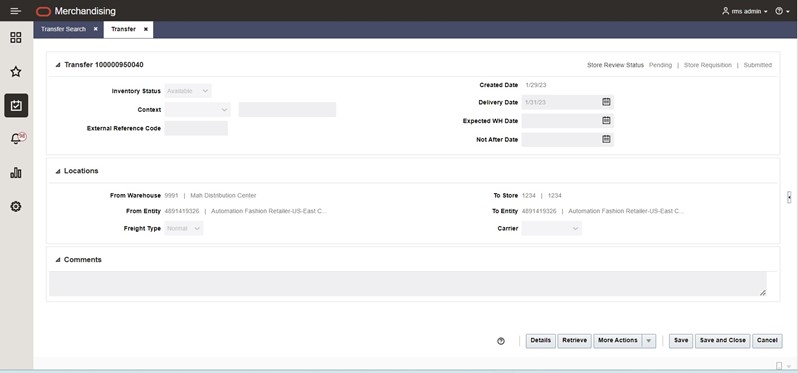Click the help question mark near Details
This screenshot has width=798, height=373.
click(501, 341)
